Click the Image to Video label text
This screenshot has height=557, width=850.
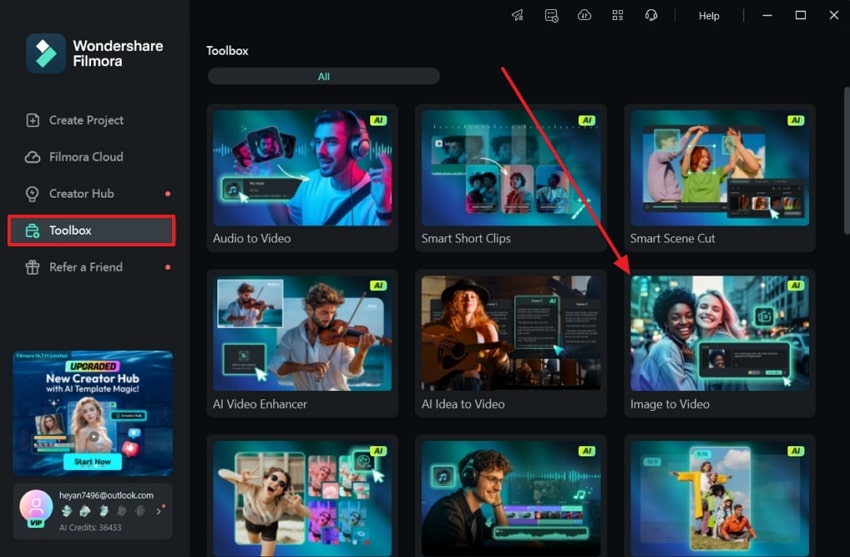[669, 404]
